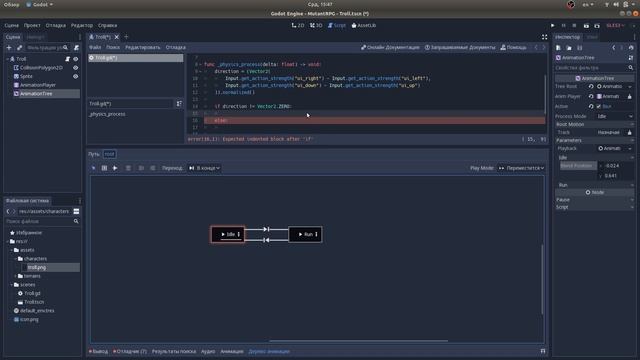Open the Редактор menu
The width and height of the screenshot is (640, 360).
(x=82, y=25)
